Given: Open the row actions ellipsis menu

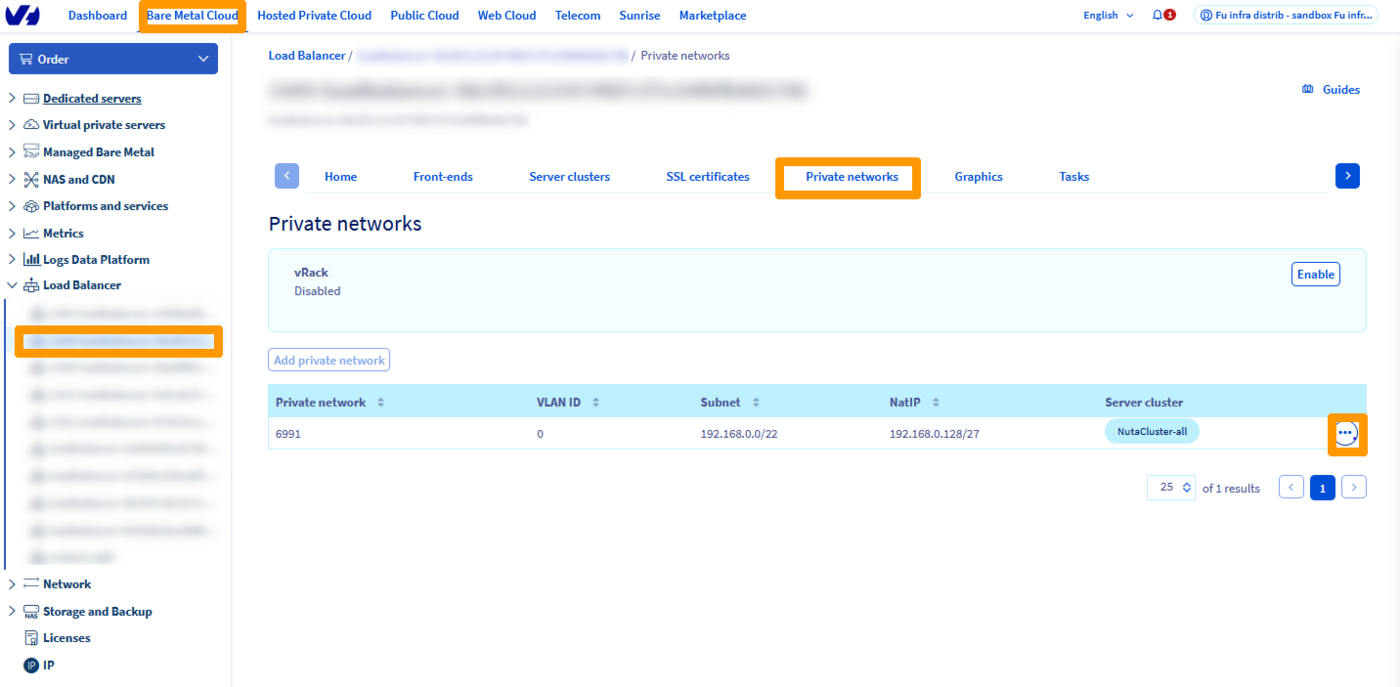Looking at the screenshot, I should coord(1347,434).
